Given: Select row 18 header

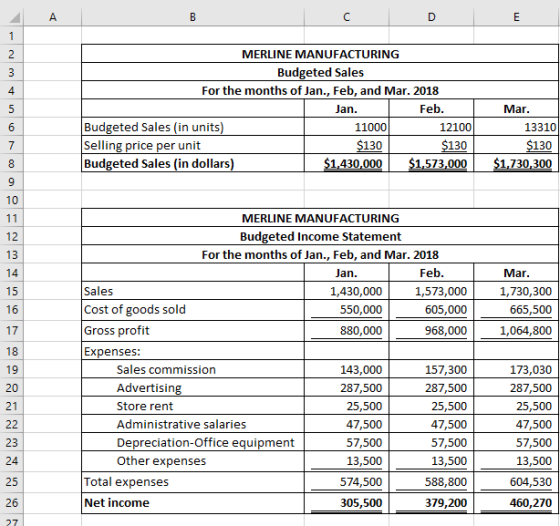Looking at the screenshot, I should pos(12,351).
